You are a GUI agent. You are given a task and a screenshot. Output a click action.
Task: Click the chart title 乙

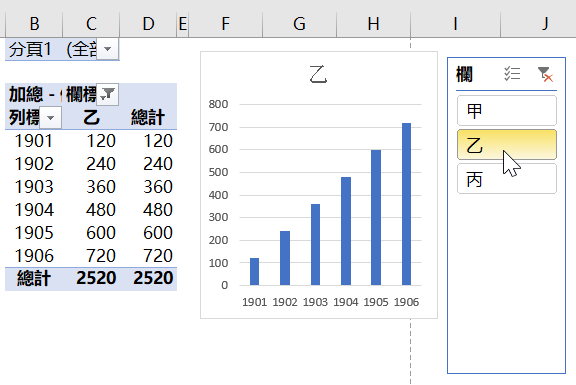(318, 74)
